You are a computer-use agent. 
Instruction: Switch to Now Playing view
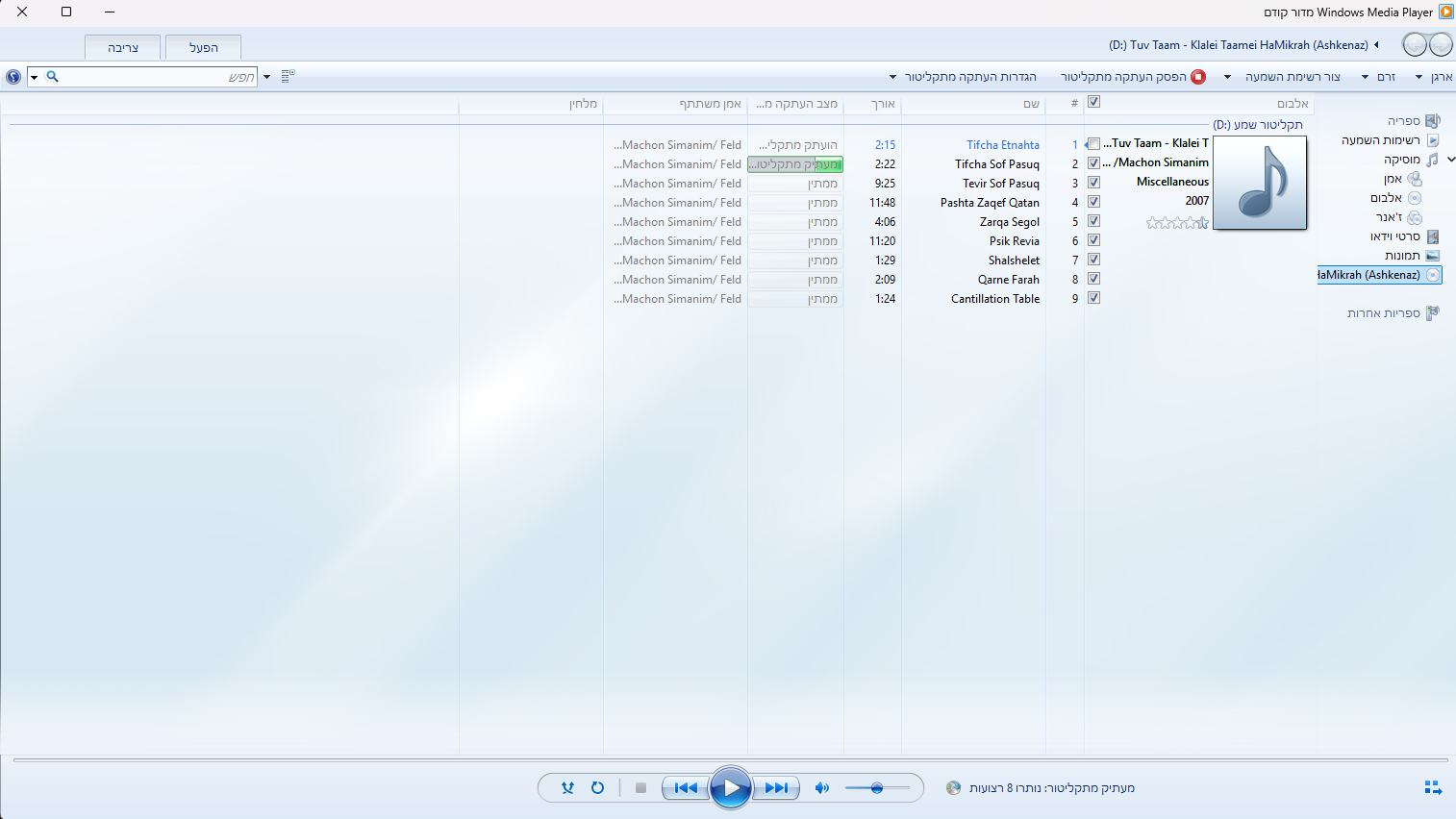point(1432,788)
